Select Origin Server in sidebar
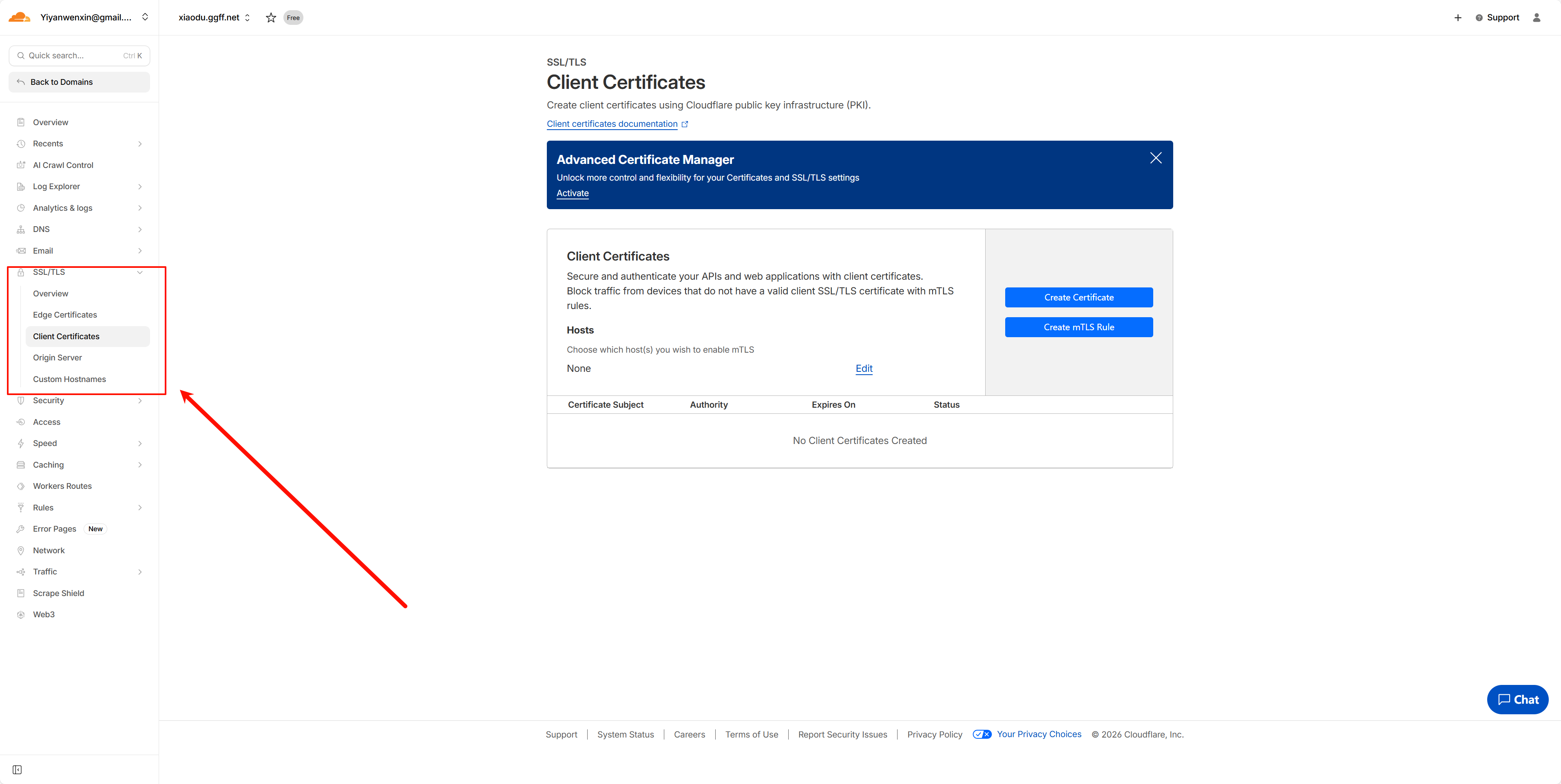1561x784 pixels. 57,358
